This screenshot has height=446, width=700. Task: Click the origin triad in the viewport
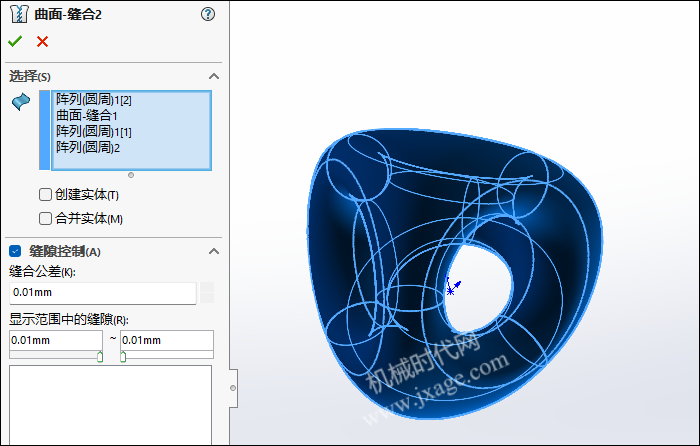pos(453,287)
